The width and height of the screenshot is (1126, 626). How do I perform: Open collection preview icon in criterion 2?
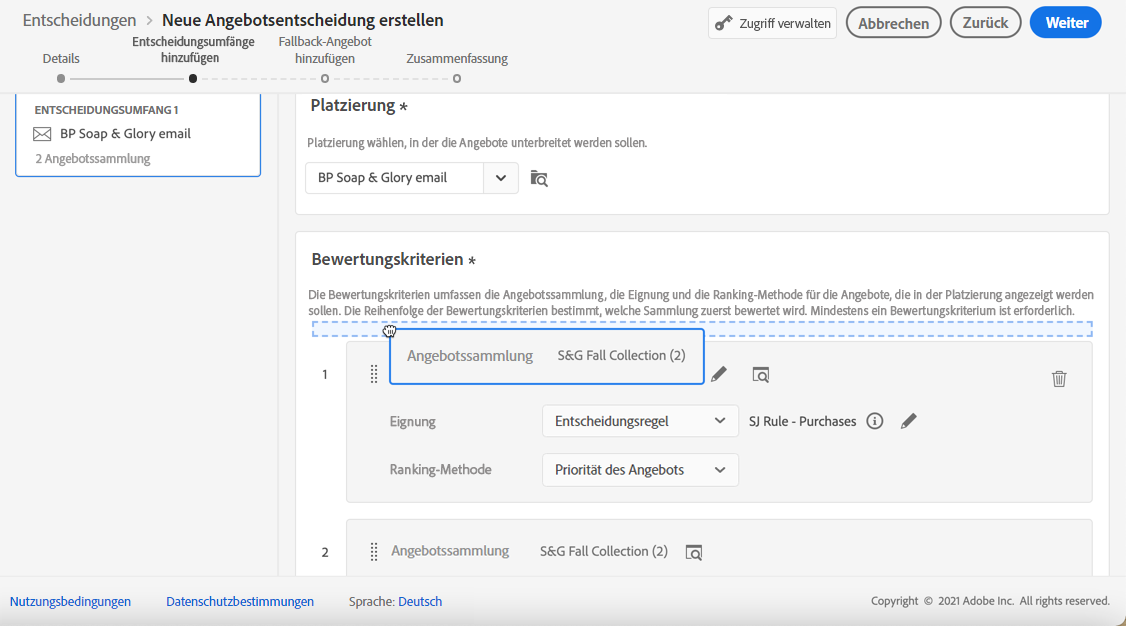tap(694, 552)
